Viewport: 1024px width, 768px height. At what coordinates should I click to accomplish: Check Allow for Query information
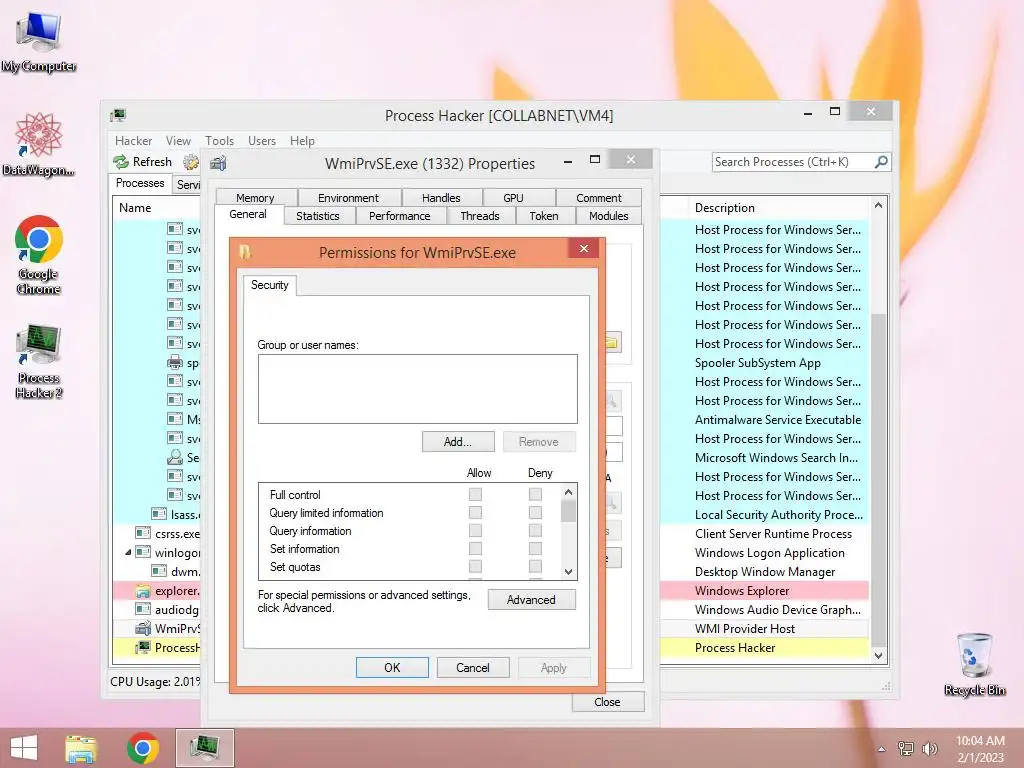coord(475,530)
